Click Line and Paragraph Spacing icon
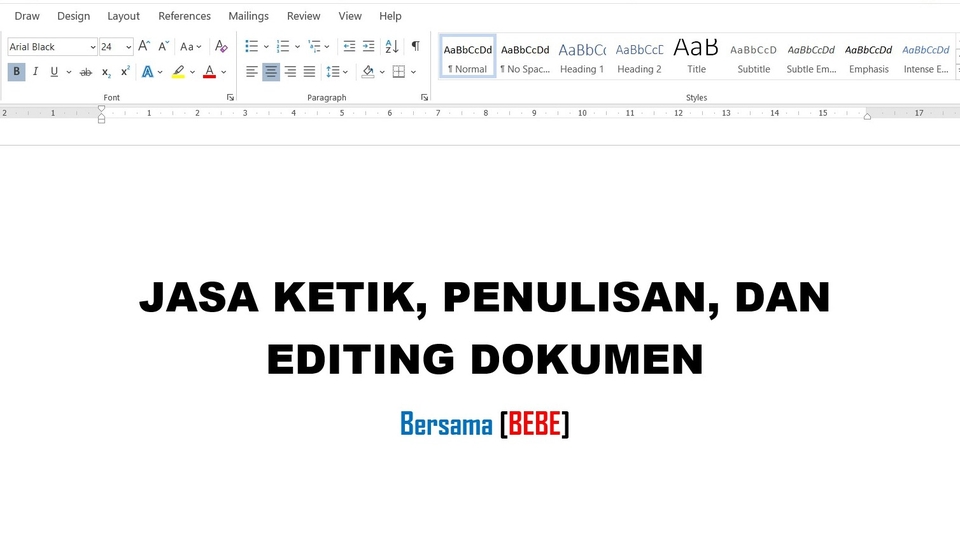The width and height of the screenshot is (960, 539). (332, 72)
